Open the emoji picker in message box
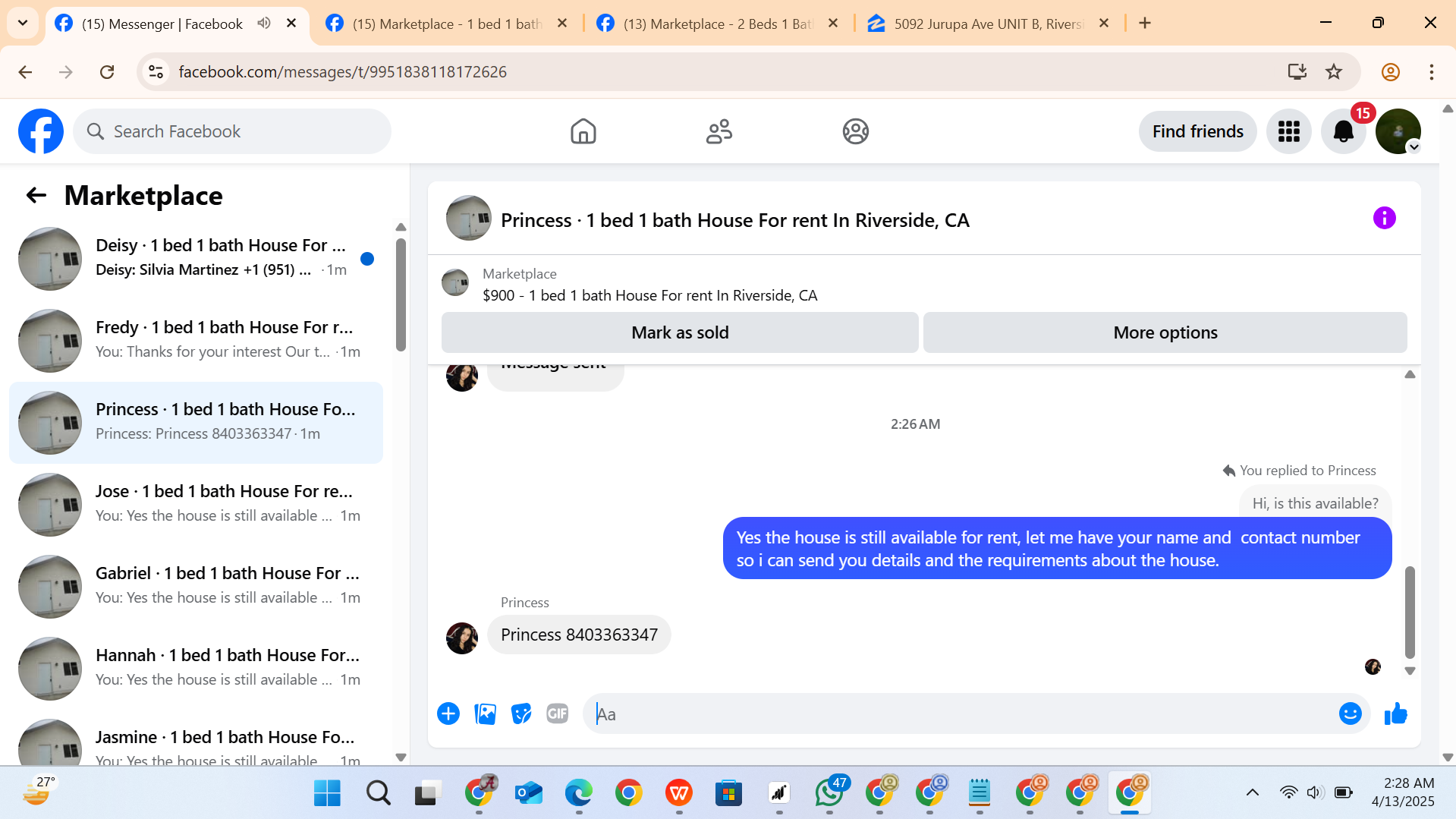Screen dimensions: 1456x819 [1351, 713]
